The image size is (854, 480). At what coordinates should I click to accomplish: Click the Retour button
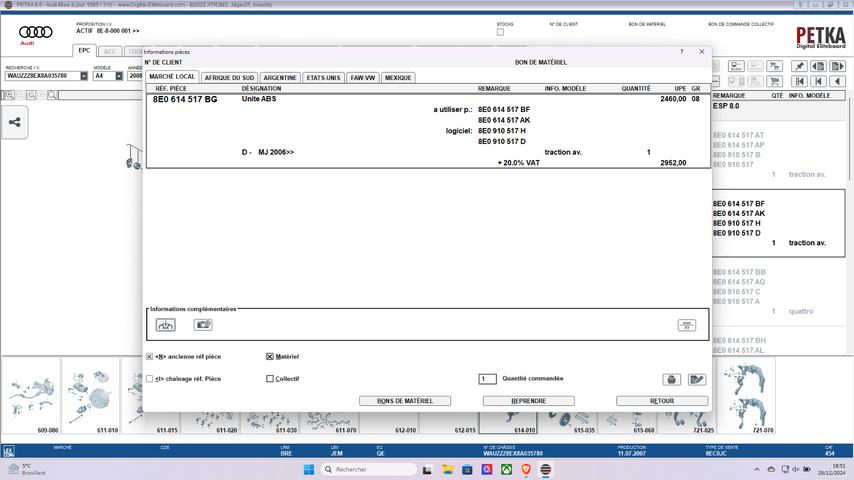click(662, 401)
